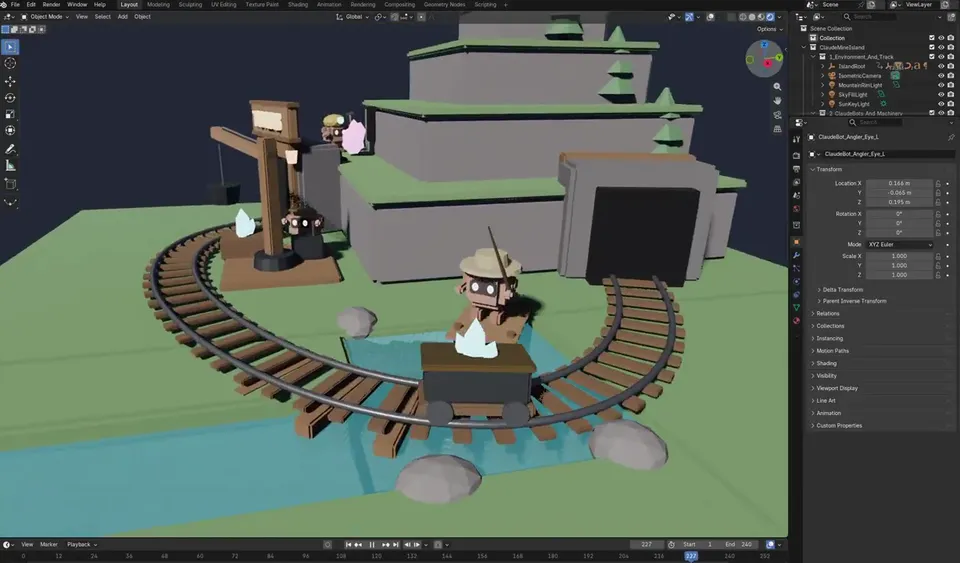Open the View Layer properties tab
Image resolution: width=960 pixels, height=563 pixels.
click(797, 182)
